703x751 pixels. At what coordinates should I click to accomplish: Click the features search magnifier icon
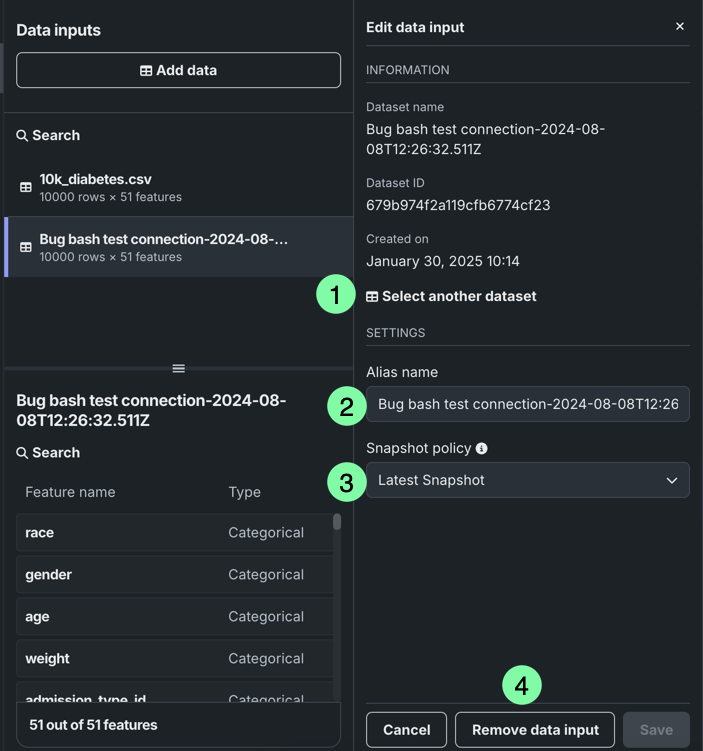[x=22, y=453]
